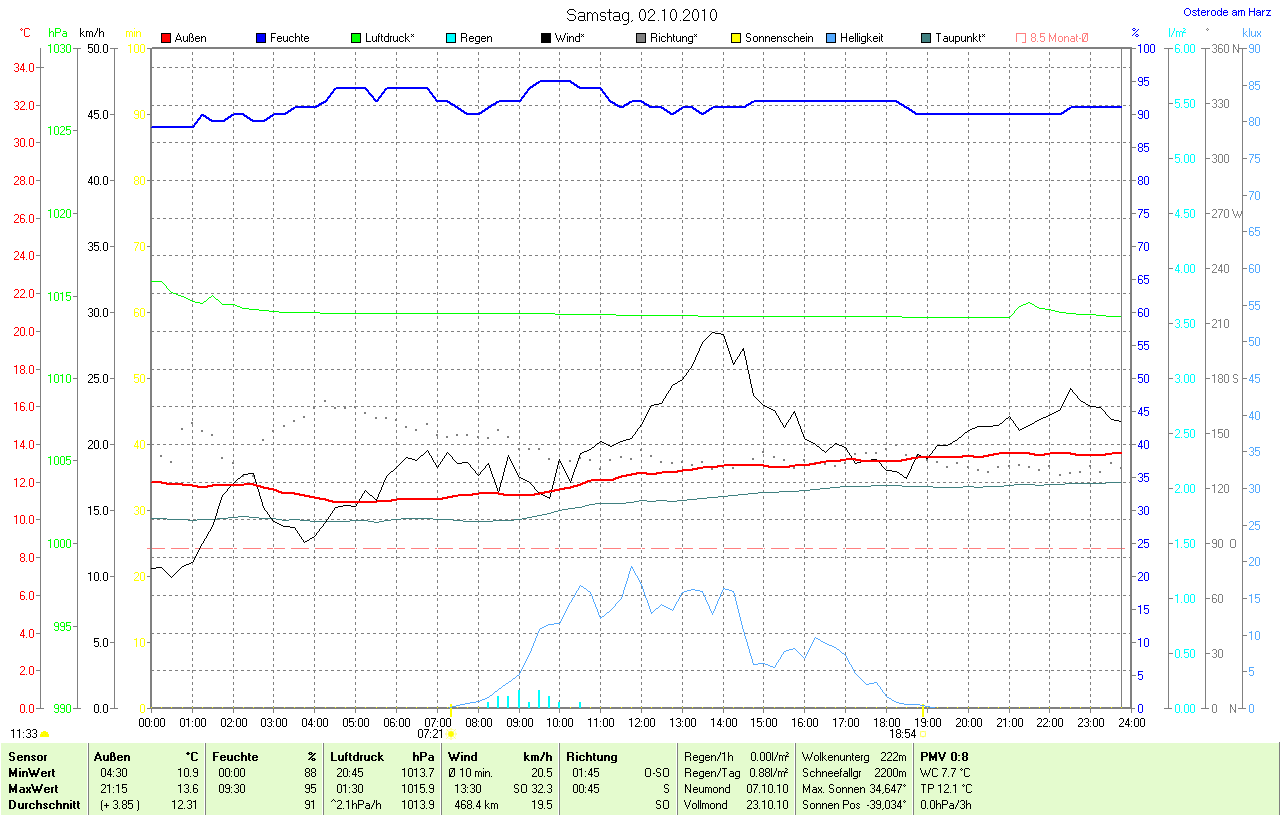Click the yellow Sonnenschein legend square
This screenshot has height=815, width=1280.
click(x=735, y=38)
